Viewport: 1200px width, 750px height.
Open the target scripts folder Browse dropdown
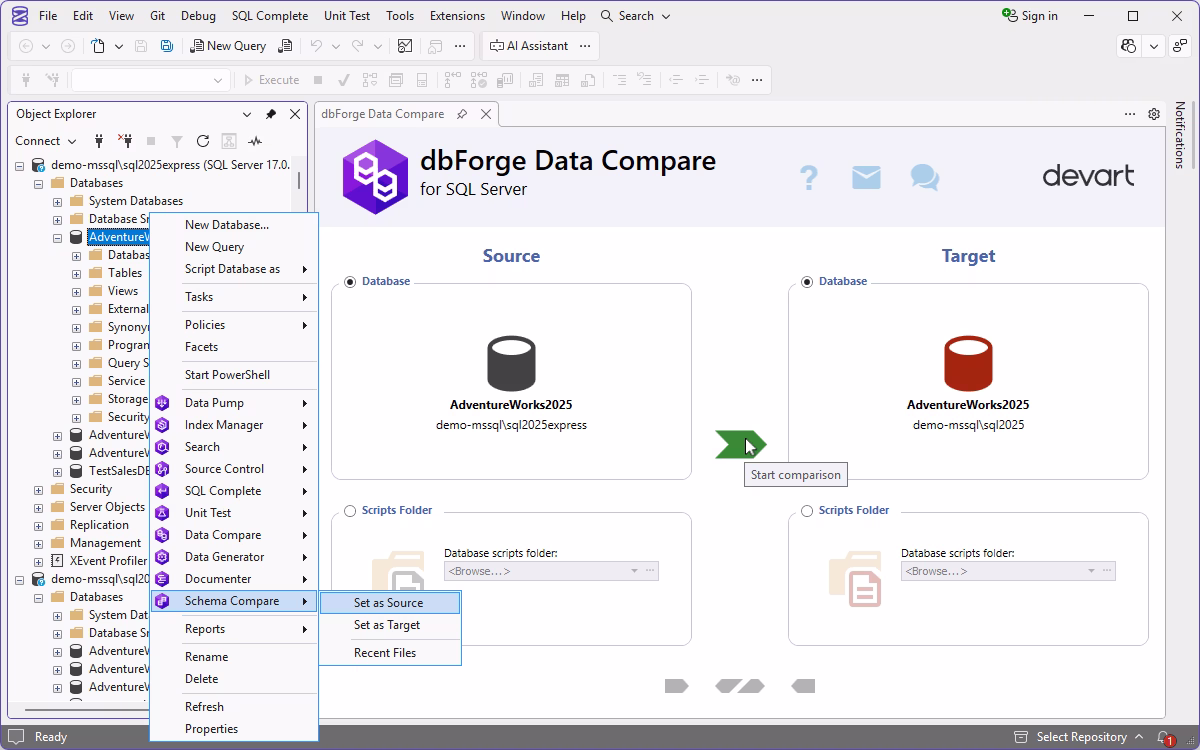pos(1091,571)
